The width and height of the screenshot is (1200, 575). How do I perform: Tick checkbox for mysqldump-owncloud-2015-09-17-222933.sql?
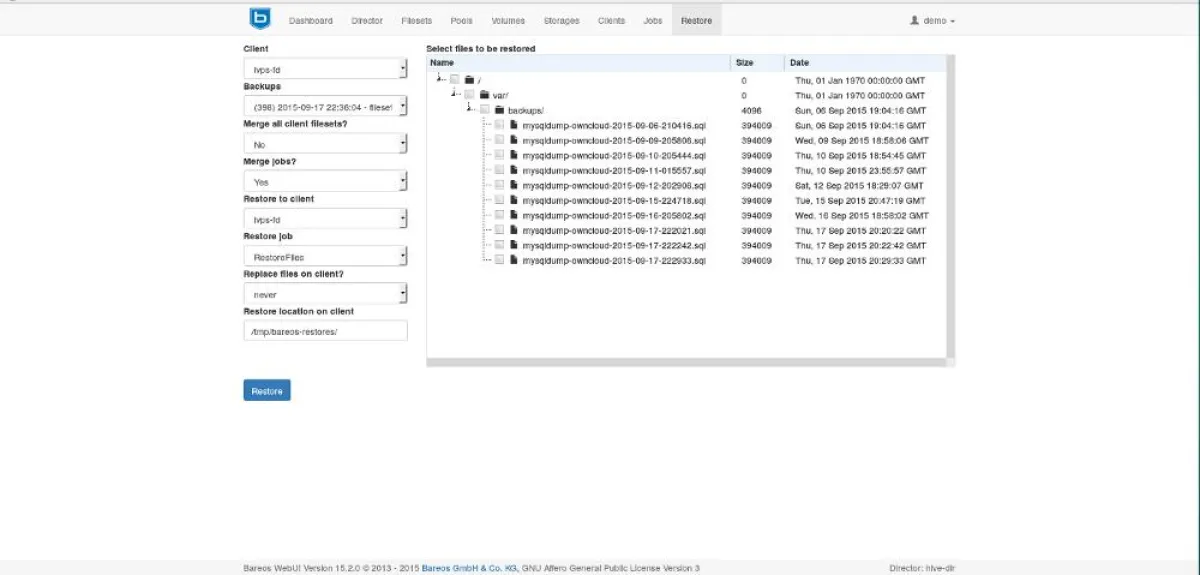click(499, 259)
